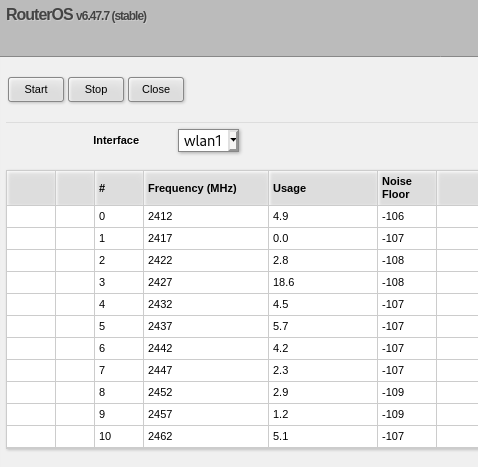Screen dimensions: 478x467
Task: Click frequency 2462 in row 10
Action: pos(160,436)
